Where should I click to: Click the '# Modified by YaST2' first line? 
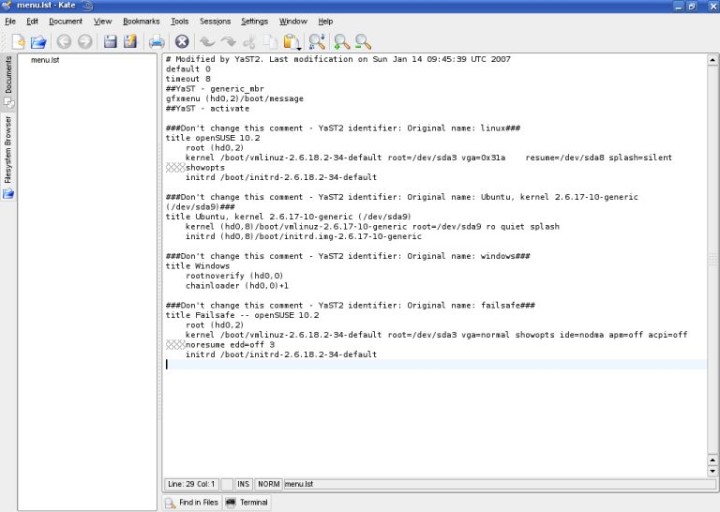[338, 59]
